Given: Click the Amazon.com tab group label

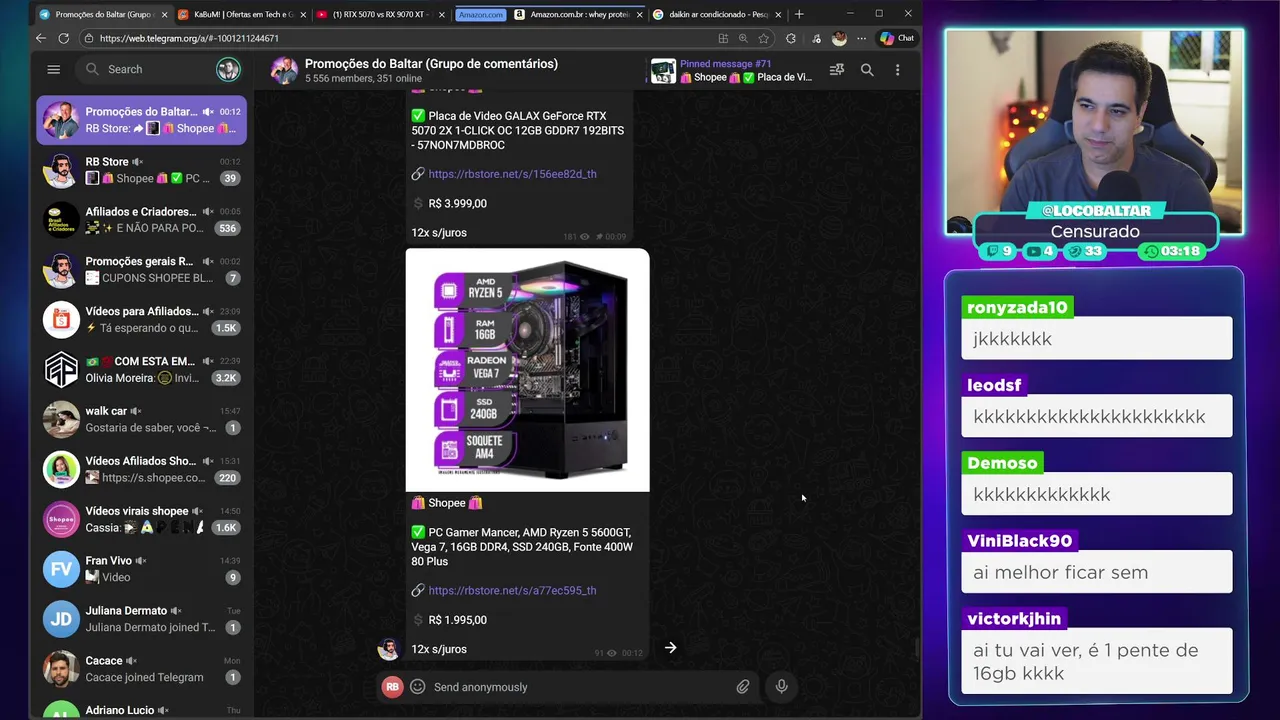Looking at the screenshot, I should (x=481, y=15).
